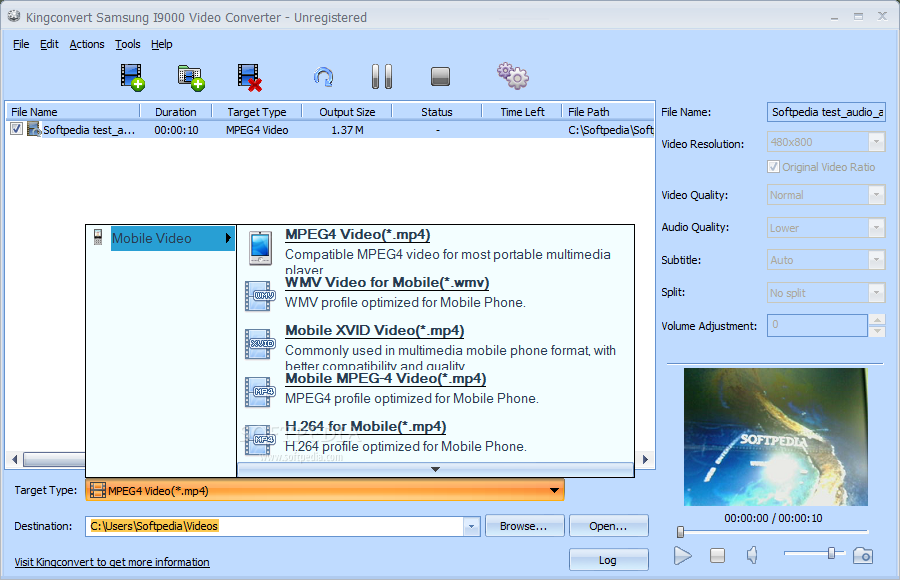Click the Pause toolbar icon
900x580 pixels.
click(382, 76)
